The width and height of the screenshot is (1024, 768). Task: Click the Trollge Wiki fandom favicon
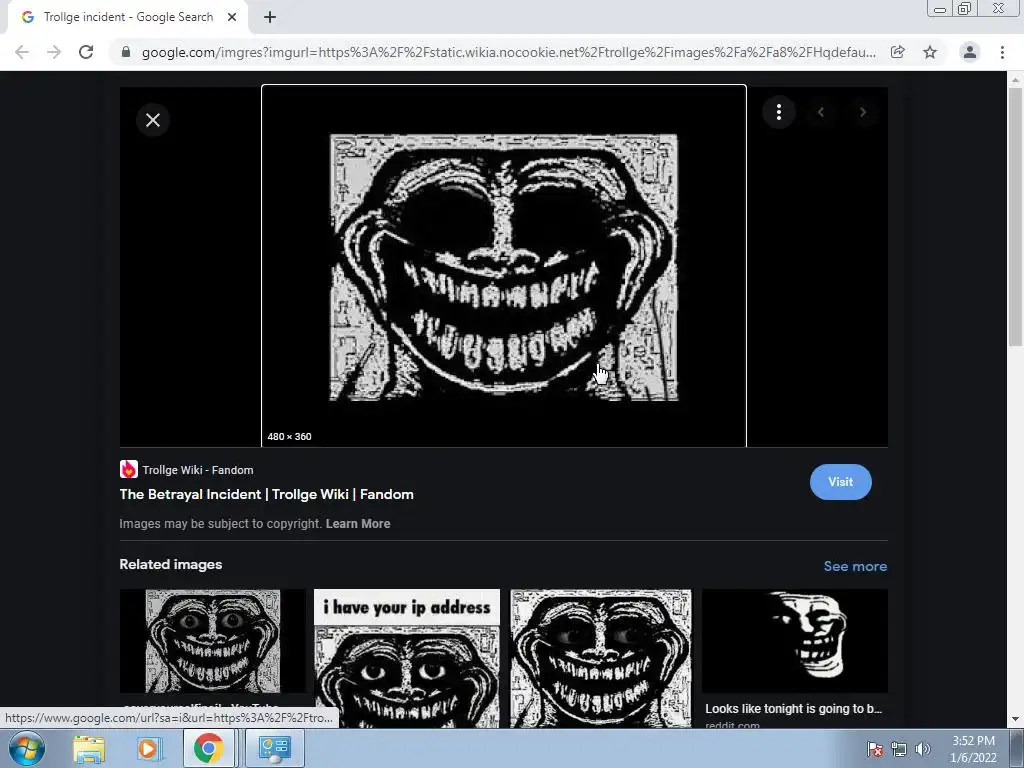[129, 470]
